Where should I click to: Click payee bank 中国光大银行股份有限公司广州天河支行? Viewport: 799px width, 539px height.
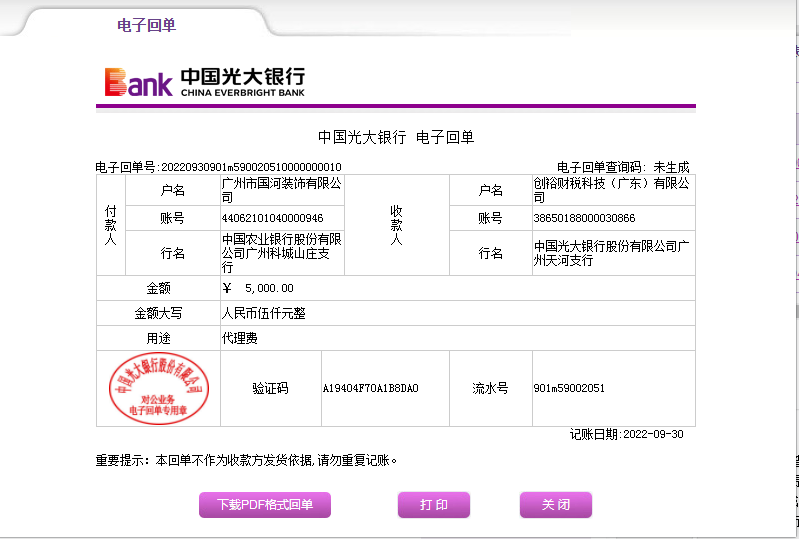[x=611, y=253]
